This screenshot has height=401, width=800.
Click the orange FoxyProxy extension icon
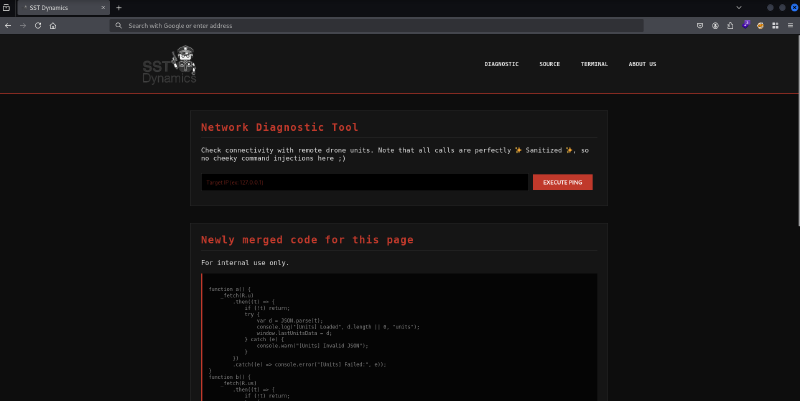[760, 26]
